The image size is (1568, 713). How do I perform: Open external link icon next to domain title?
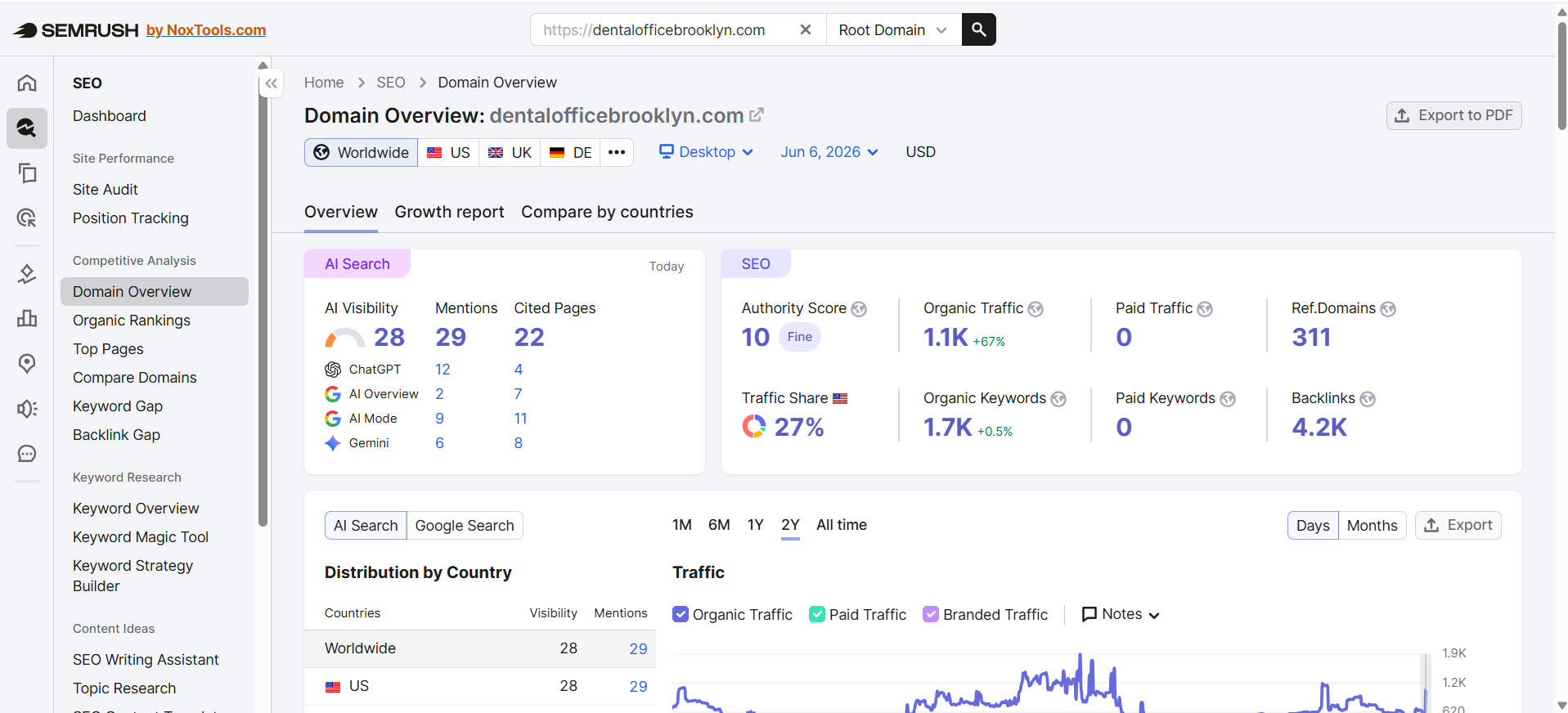pyautogui.click(x=757, y=115)
